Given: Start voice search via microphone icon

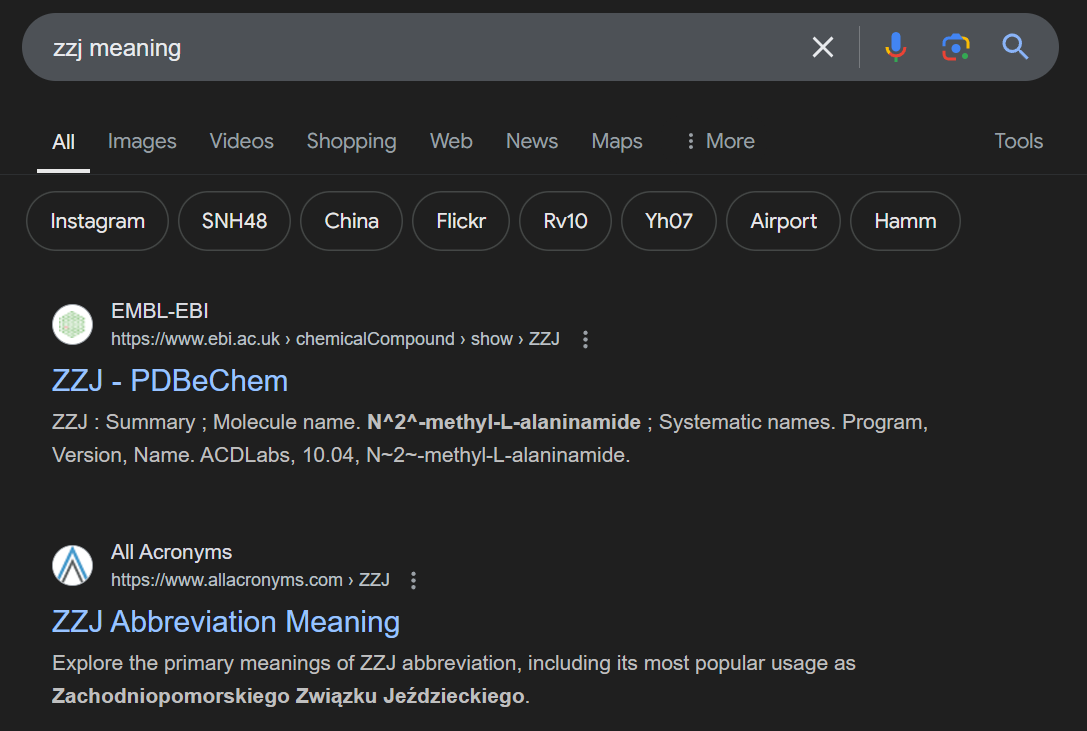Looking at the screenshot, I should [x=895, y=47].
